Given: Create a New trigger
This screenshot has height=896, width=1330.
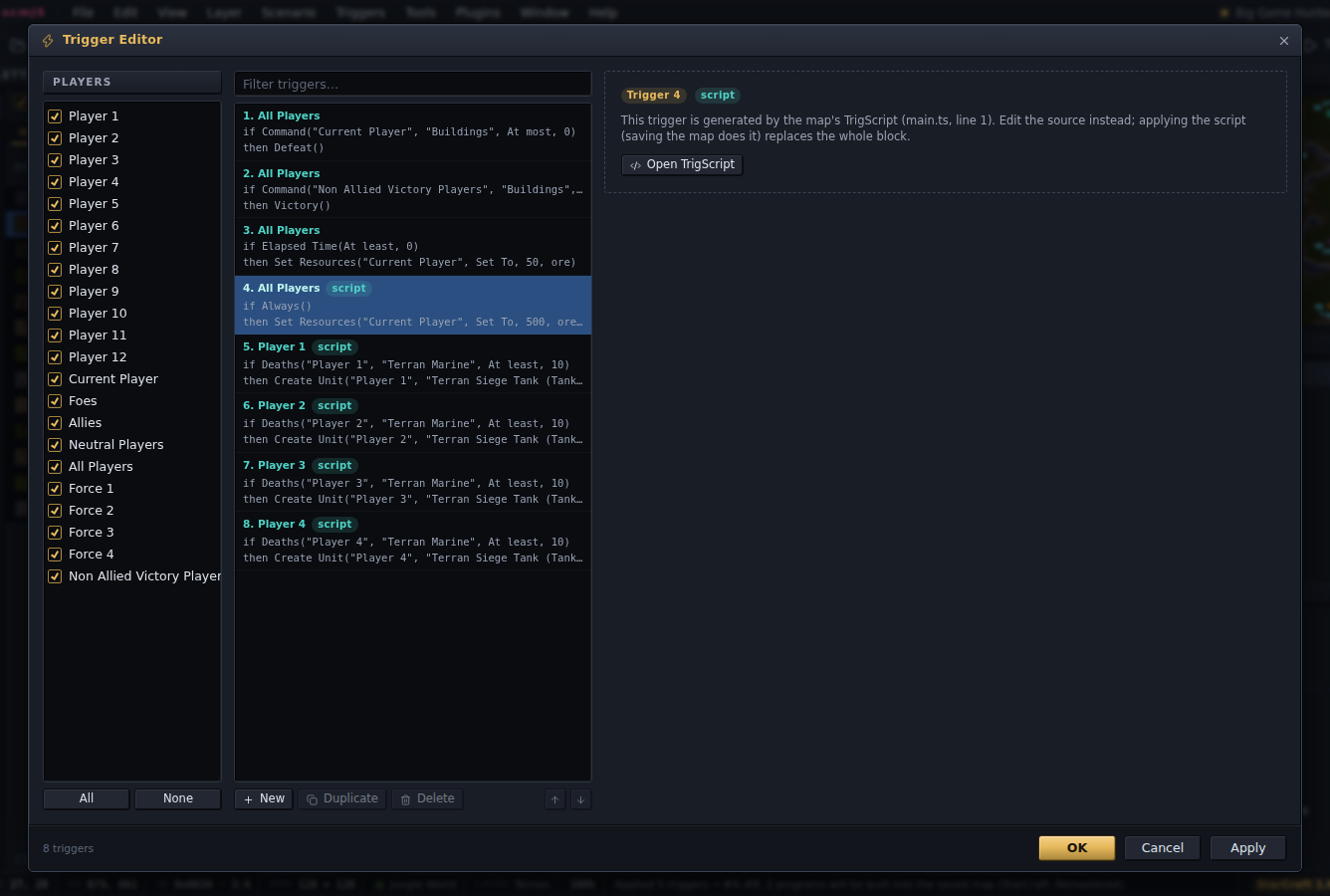Looking at the screenshot, I should (264, 798).
